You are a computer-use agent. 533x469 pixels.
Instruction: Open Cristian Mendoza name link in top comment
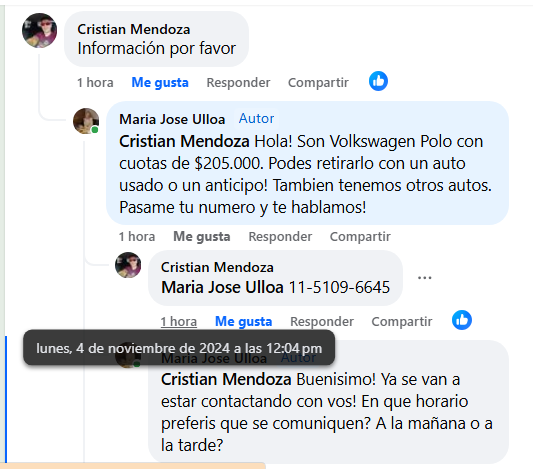134,29
